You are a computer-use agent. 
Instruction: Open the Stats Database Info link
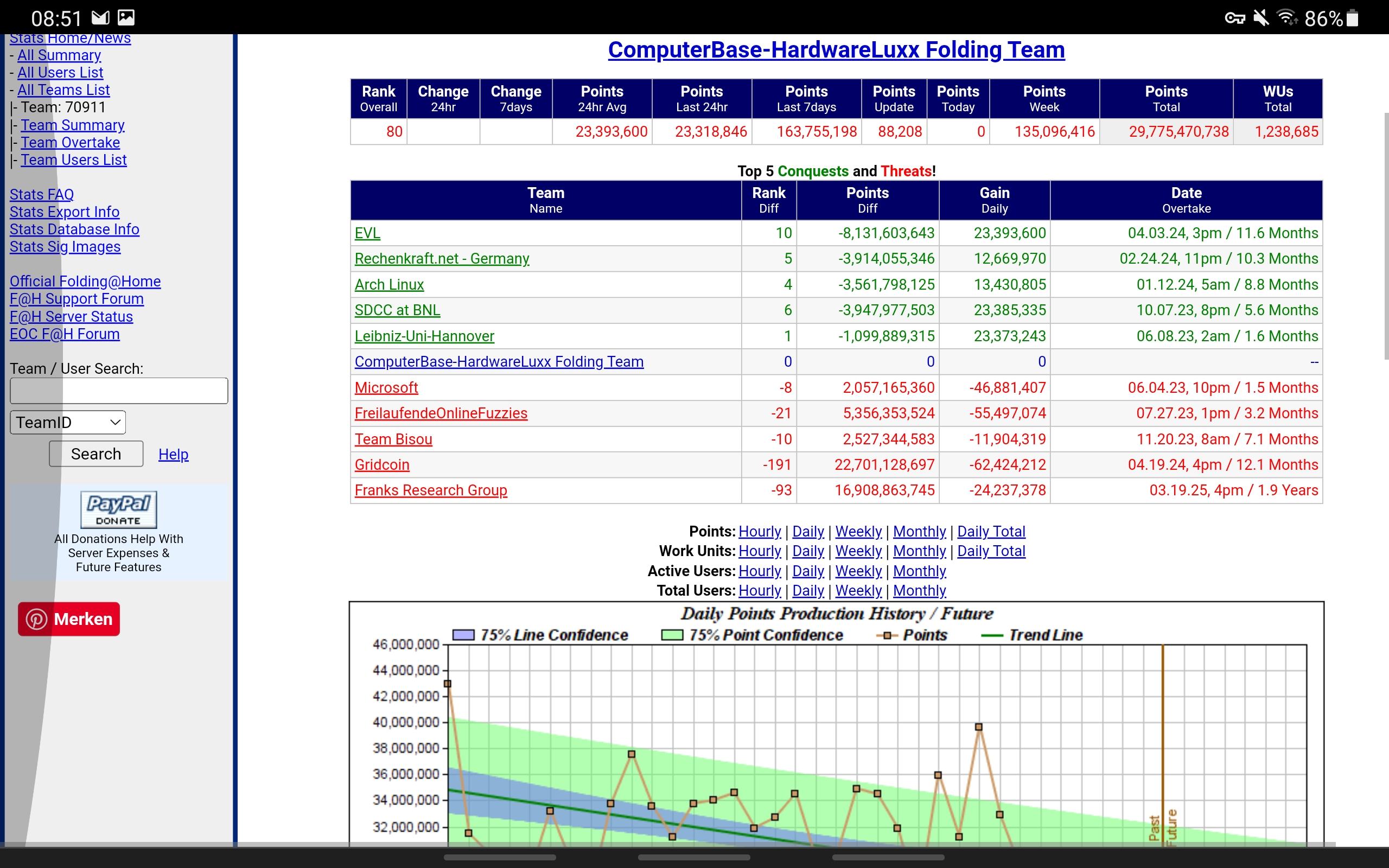(x=75, y=229)
